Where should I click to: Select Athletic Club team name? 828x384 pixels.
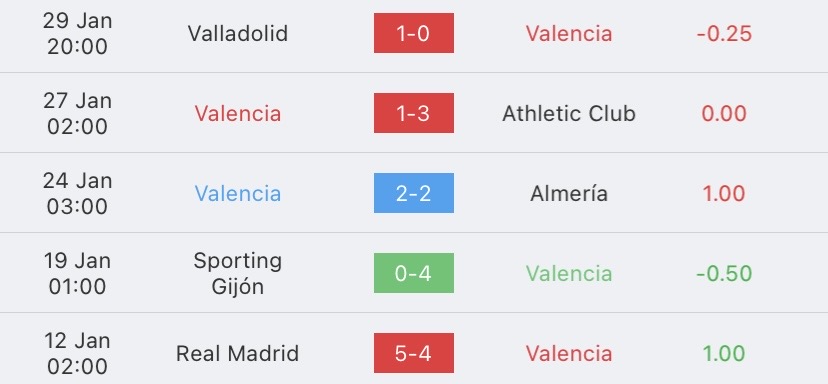(569, 114)
